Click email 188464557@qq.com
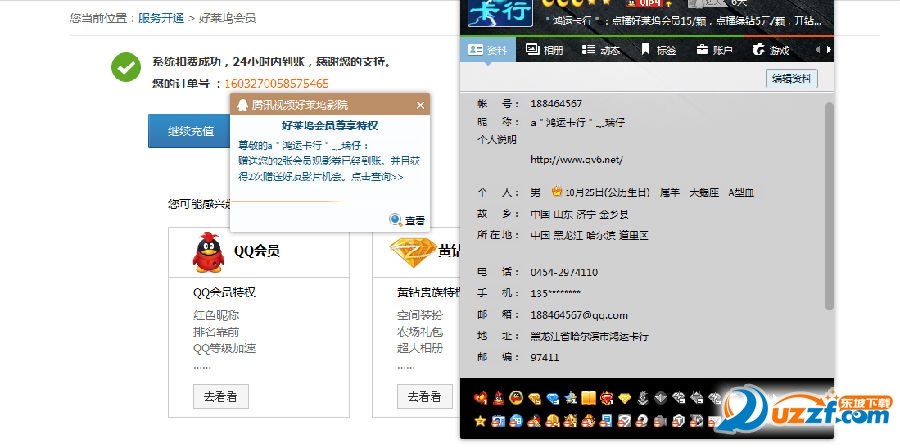The height and width of the screenshot is (448, 900). point(579,315)
